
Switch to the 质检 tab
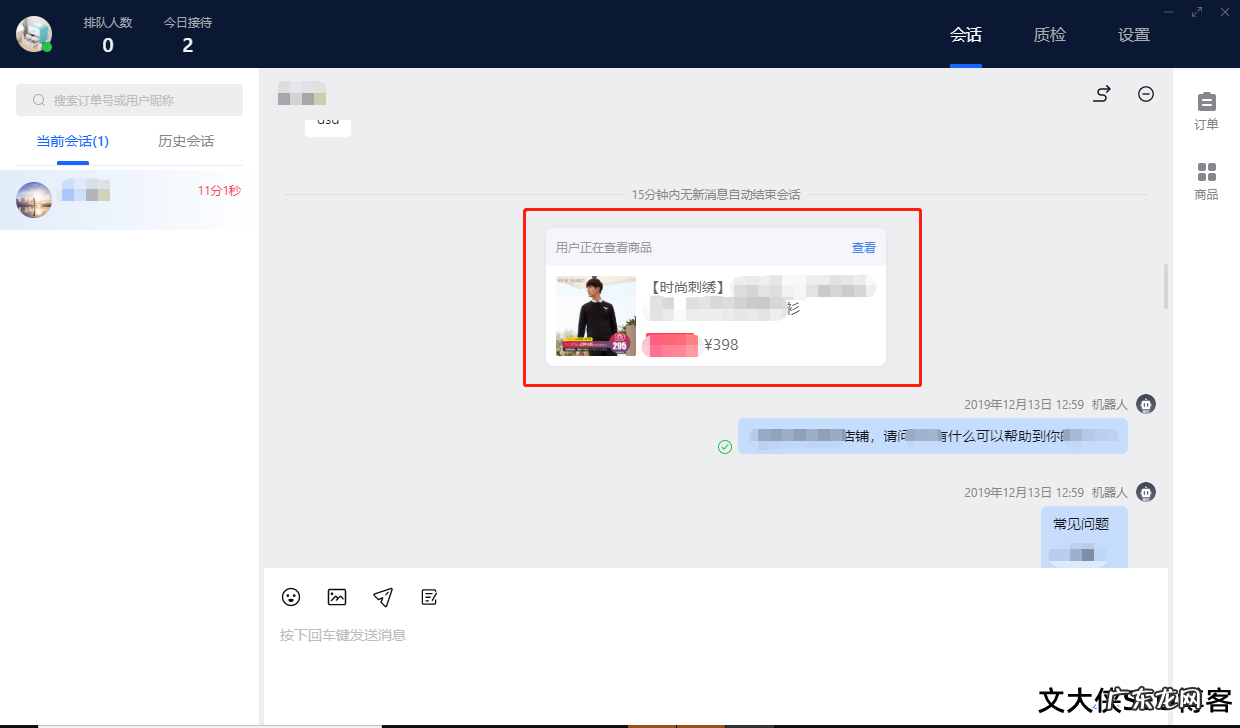tap(1049, 33)
